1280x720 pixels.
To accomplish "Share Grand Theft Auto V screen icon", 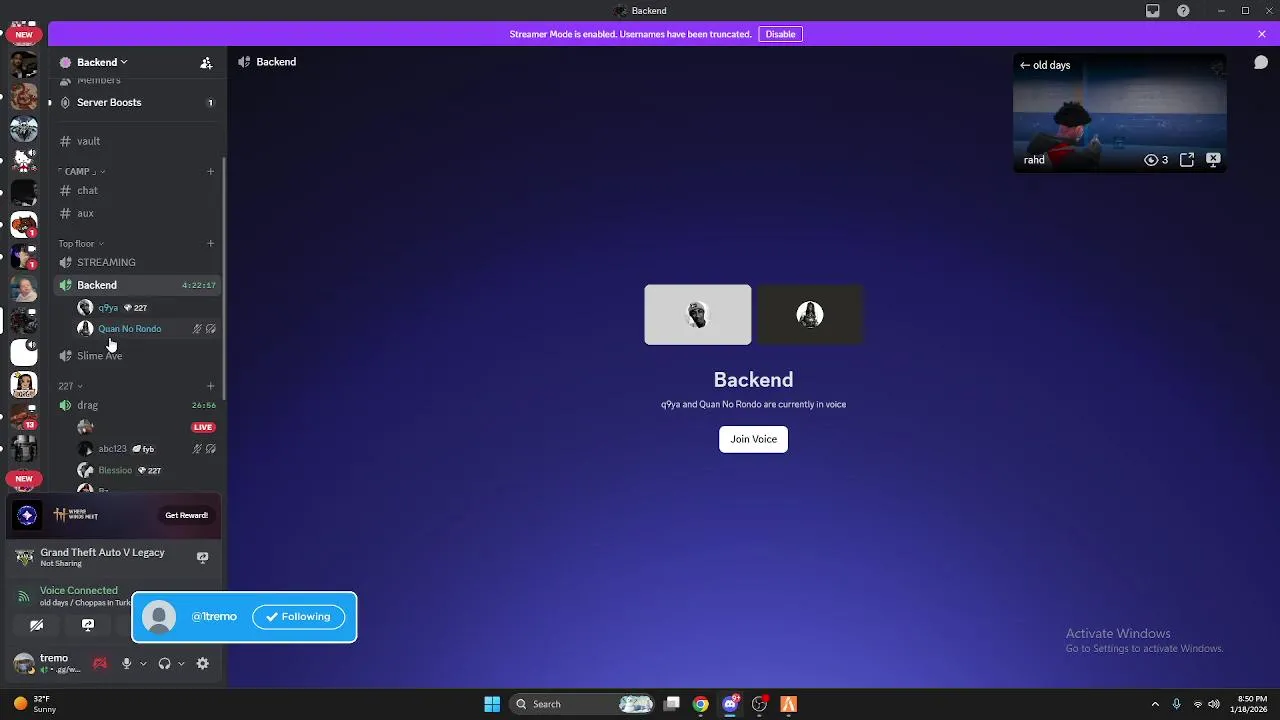I will tap(202, 557).
